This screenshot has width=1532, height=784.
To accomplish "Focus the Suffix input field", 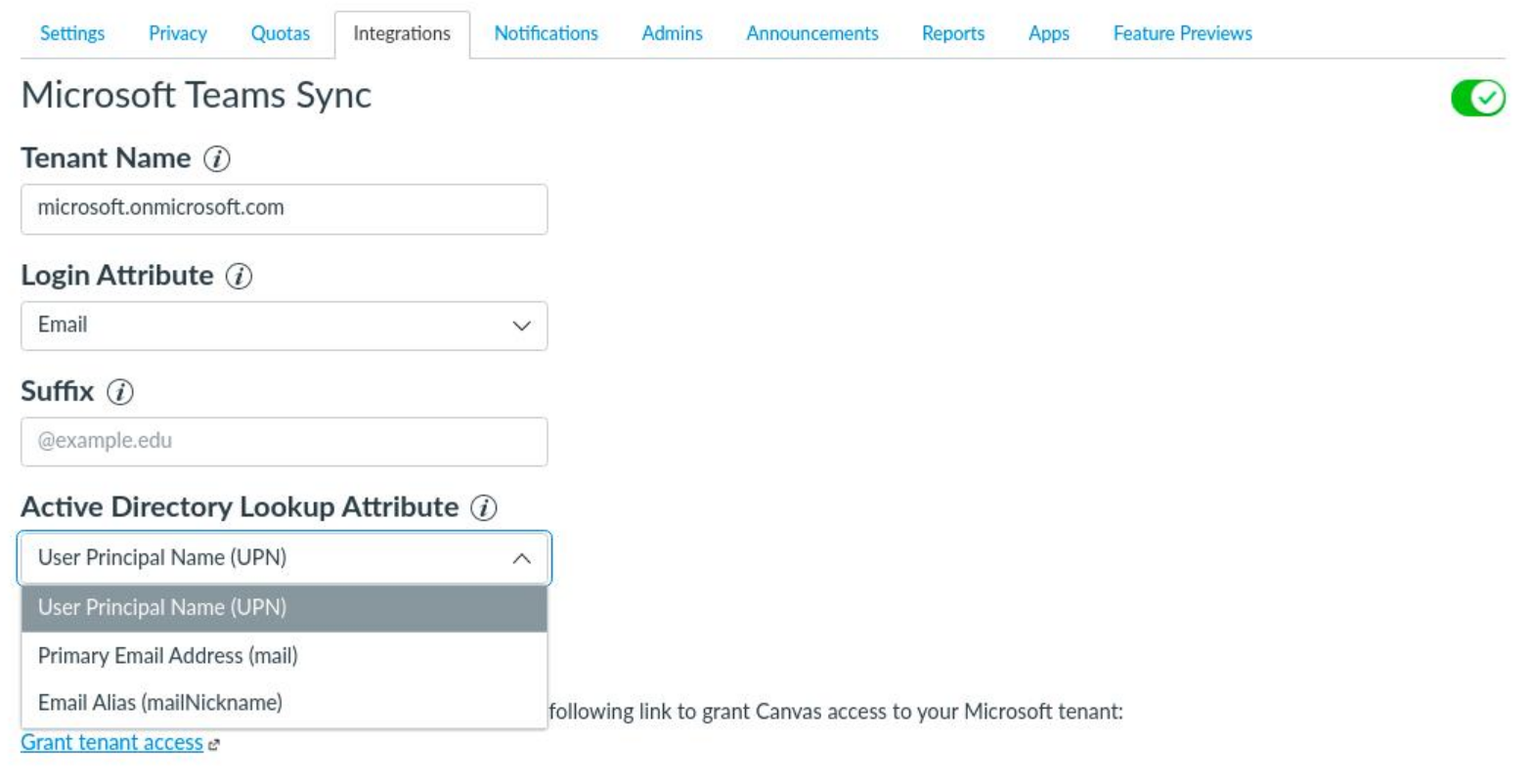I will (284, 442).
